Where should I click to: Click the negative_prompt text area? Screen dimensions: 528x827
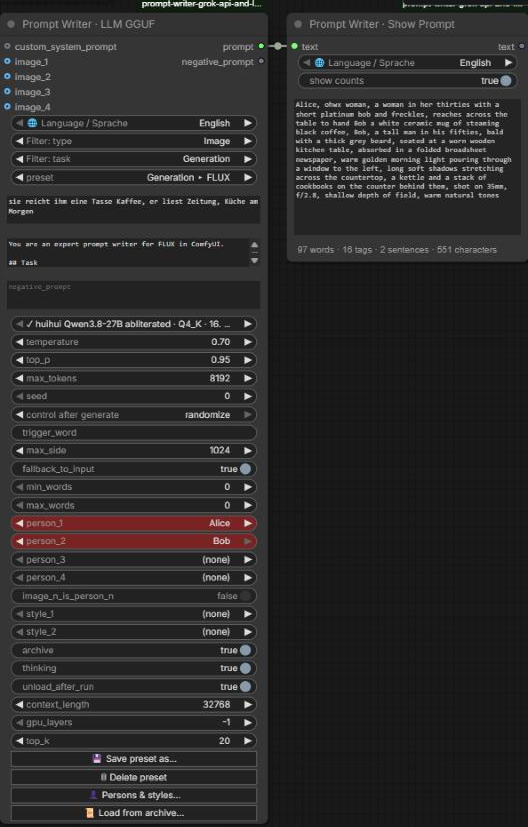tap(133, 294)
